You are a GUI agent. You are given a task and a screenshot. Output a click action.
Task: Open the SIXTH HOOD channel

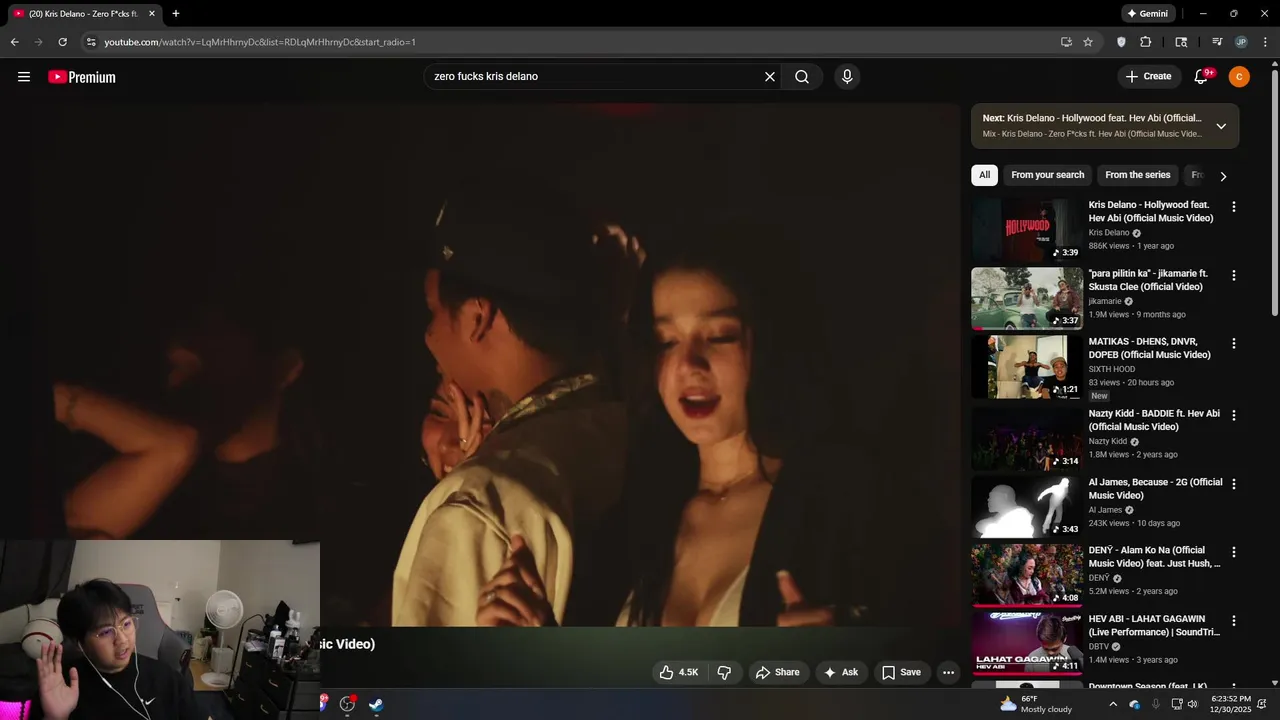pos(1112,369)
